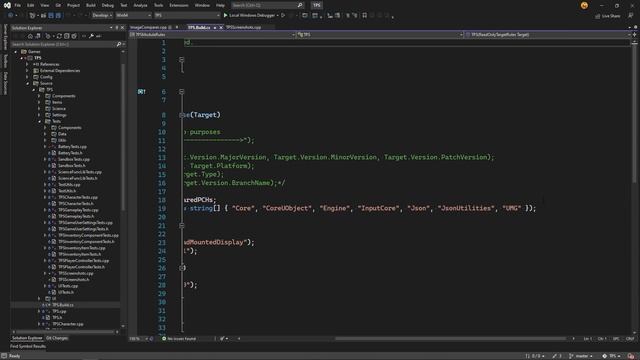Select TPS.Build.cs in Solution Explorer

63,305
